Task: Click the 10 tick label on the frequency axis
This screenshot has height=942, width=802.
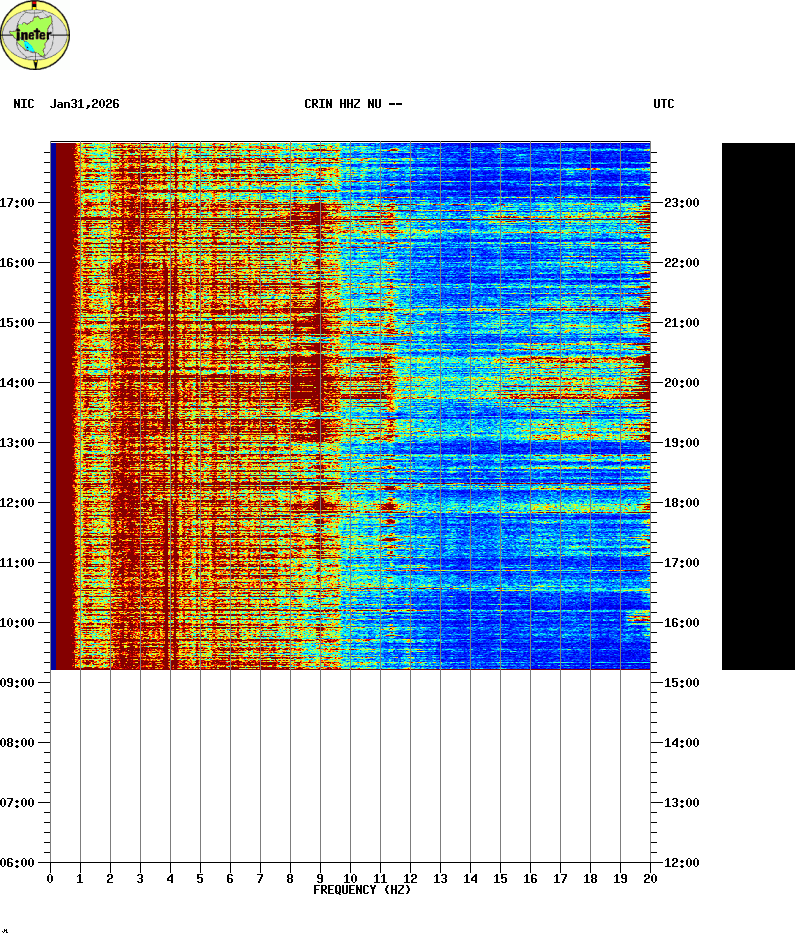Action: (x=350, y=879)
